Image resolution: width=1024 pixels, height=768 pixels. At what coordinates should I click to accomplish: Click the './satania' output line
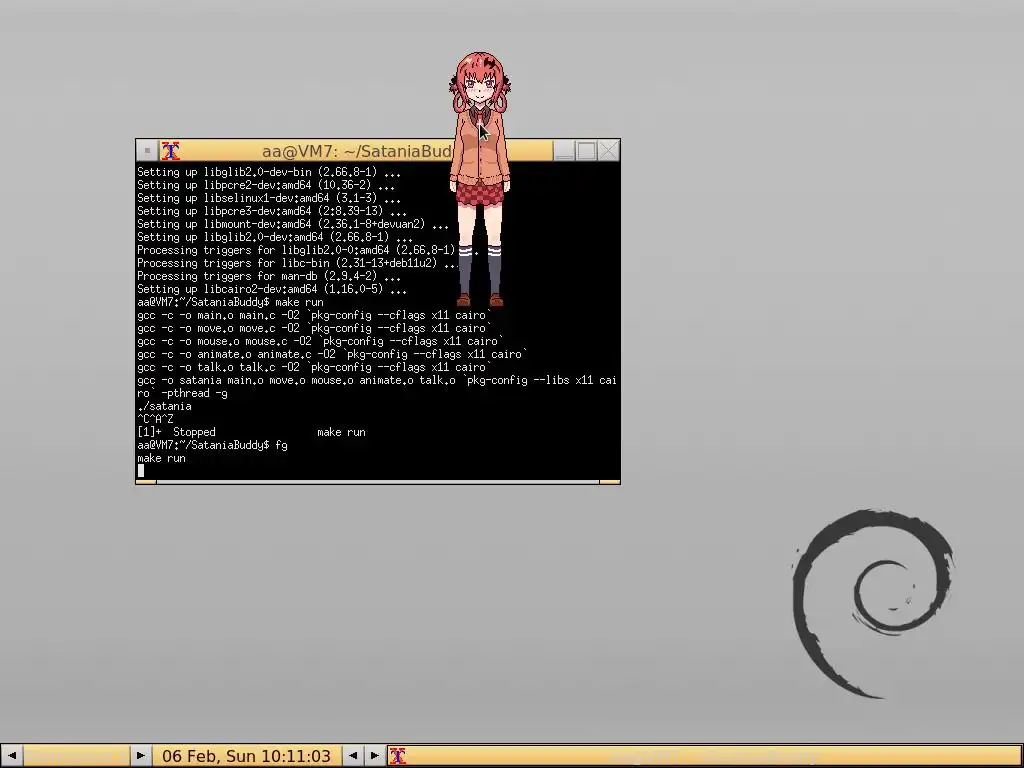[165, 406]
